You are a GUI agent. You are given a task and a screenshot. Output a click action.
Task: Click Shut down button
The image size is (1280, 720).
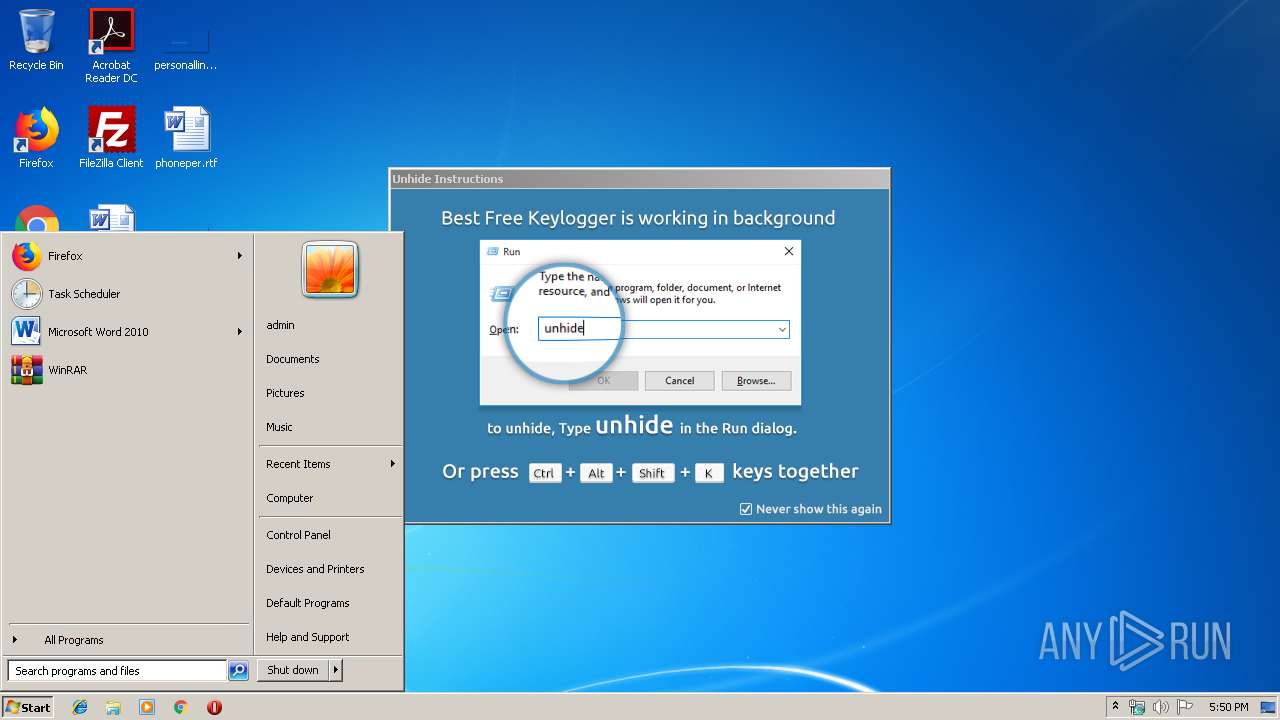click(x=293, y=670)
